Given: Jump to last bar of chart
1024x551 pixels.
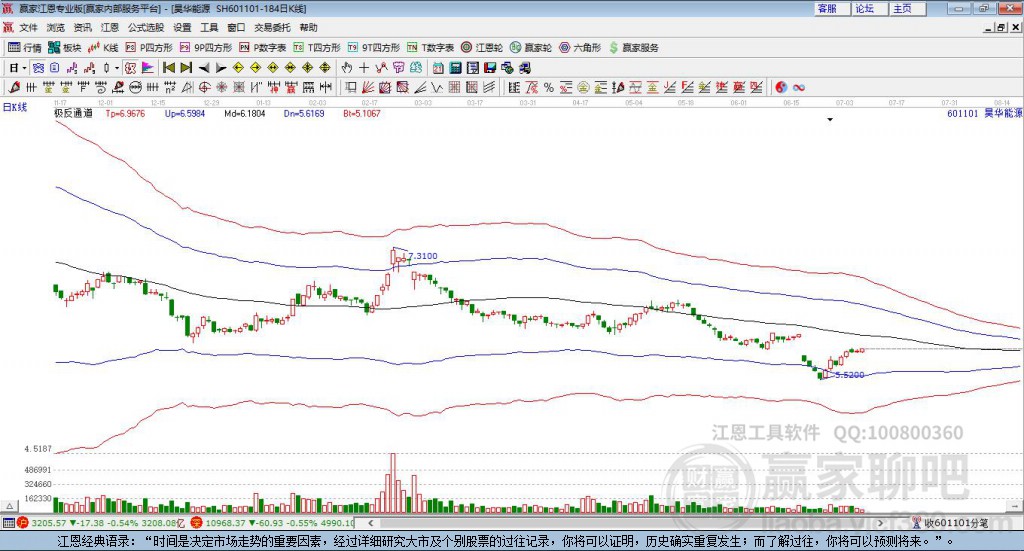Looking at the screenshot, I should pos(186,68).
